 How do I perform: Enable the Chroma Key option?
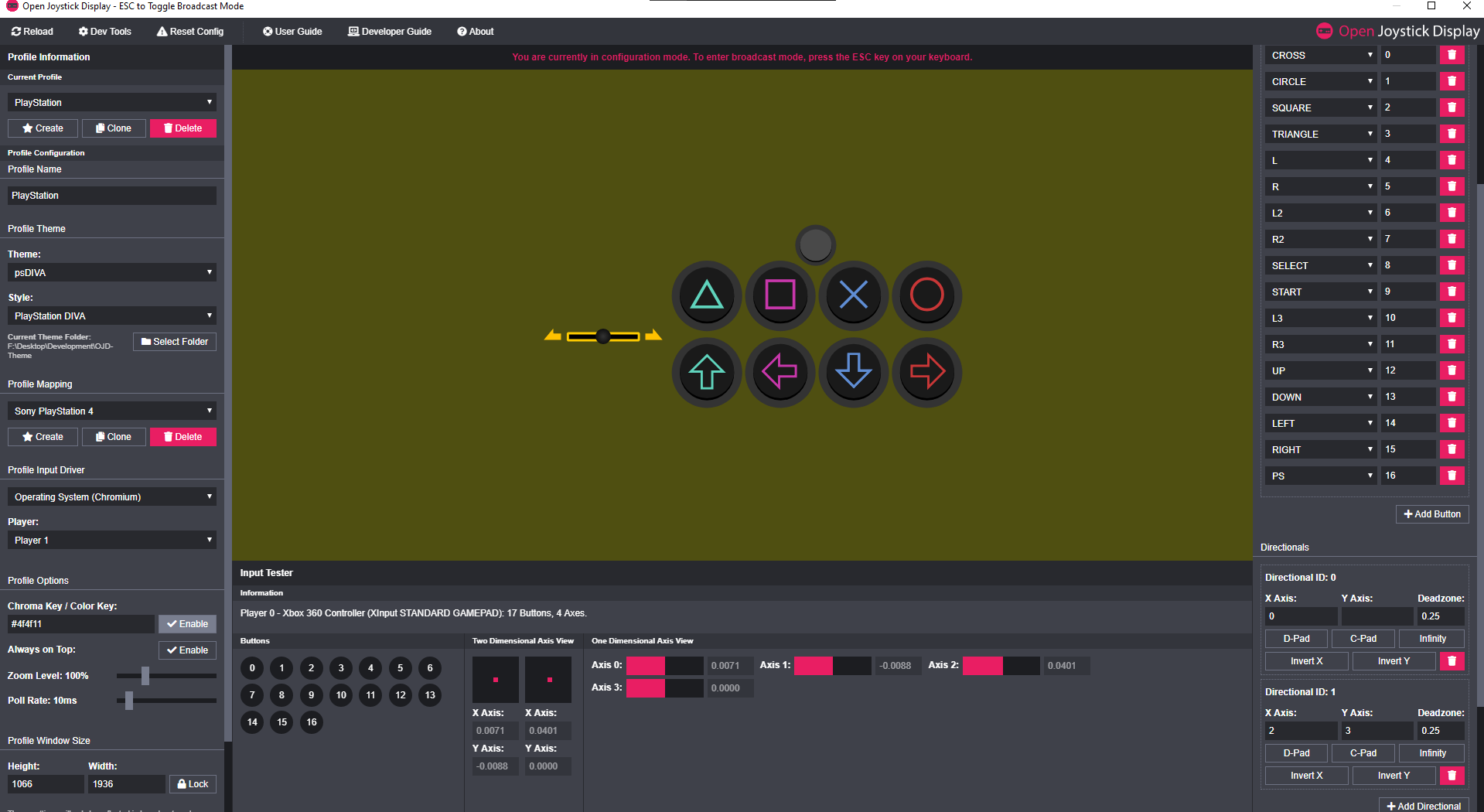(187, 624)
